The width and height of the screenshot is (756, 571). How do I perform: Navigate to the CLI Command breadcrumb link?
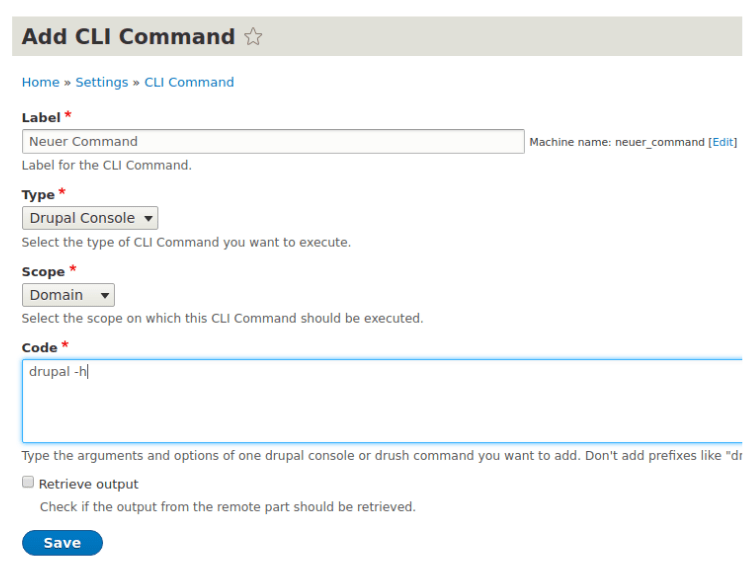click(189, 82)
